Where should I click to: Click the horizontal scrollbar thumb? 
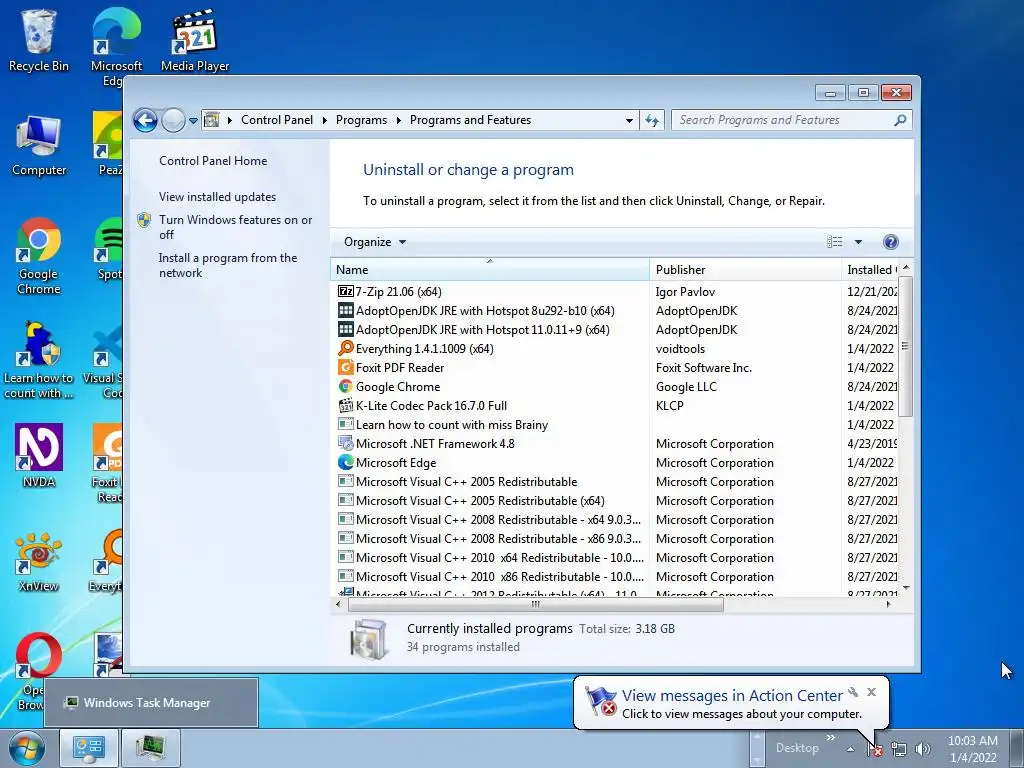coord(536,605)
